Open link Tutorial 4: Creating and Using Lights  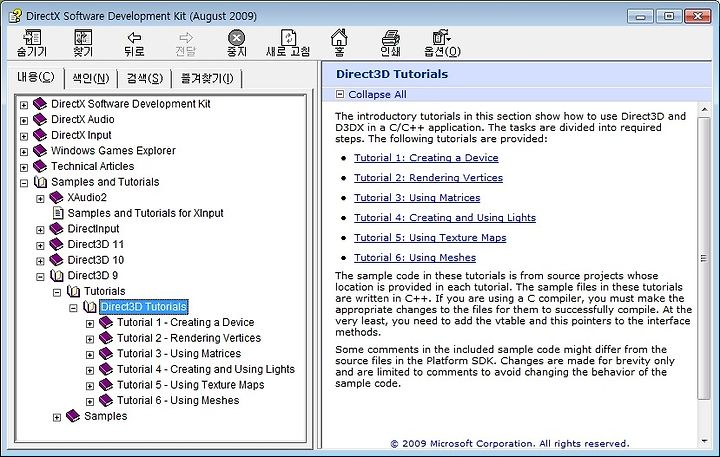pos(445,218)
